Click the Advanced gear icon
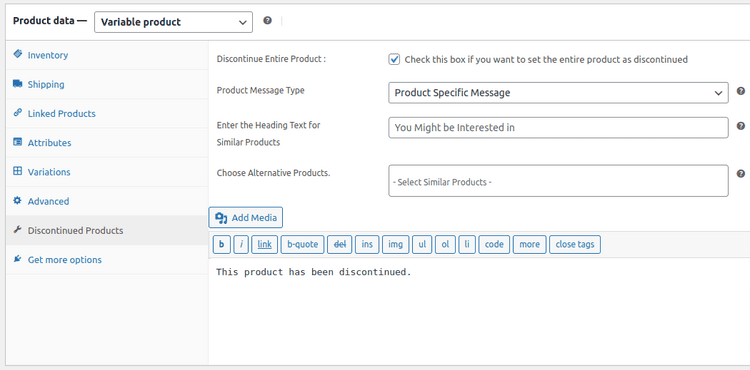The image size is (750, 370). (x=18, y=201)
